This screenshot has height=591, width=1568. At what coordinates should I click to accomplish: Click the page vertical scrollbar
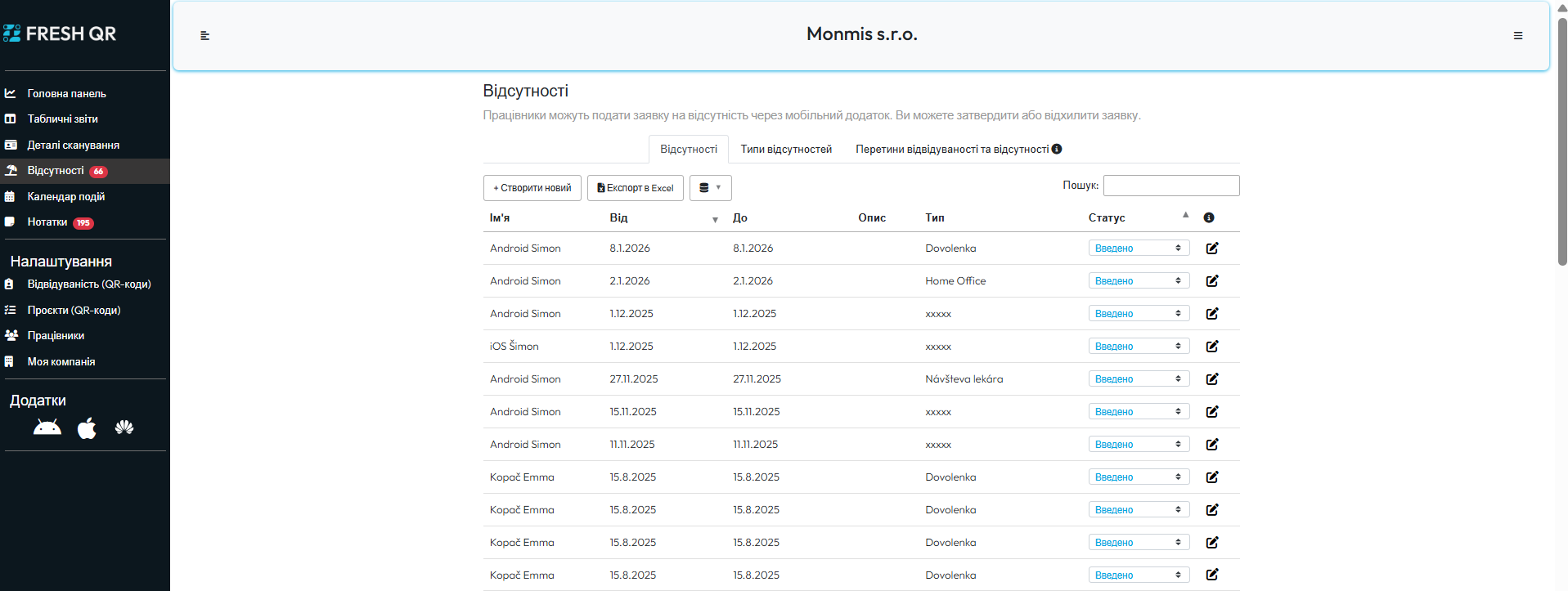1561,139
